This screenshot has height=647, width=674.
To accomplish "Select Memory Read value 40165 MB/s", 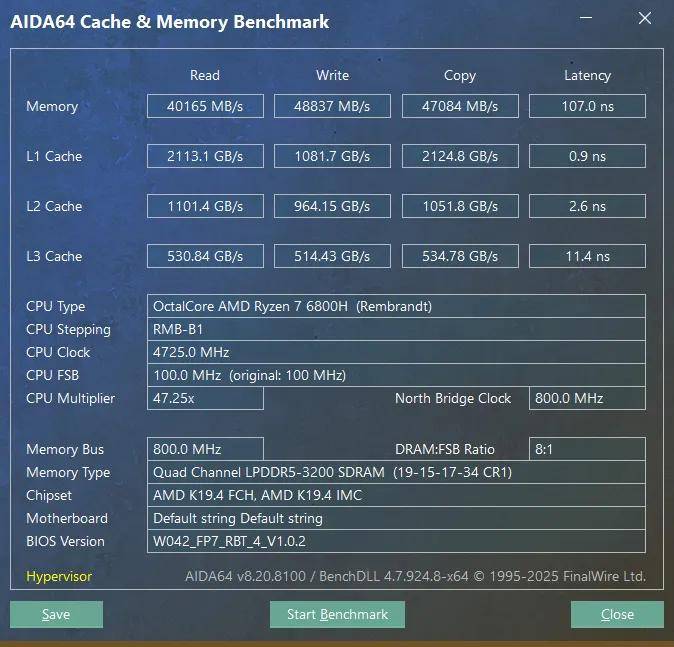I will 205,106.
